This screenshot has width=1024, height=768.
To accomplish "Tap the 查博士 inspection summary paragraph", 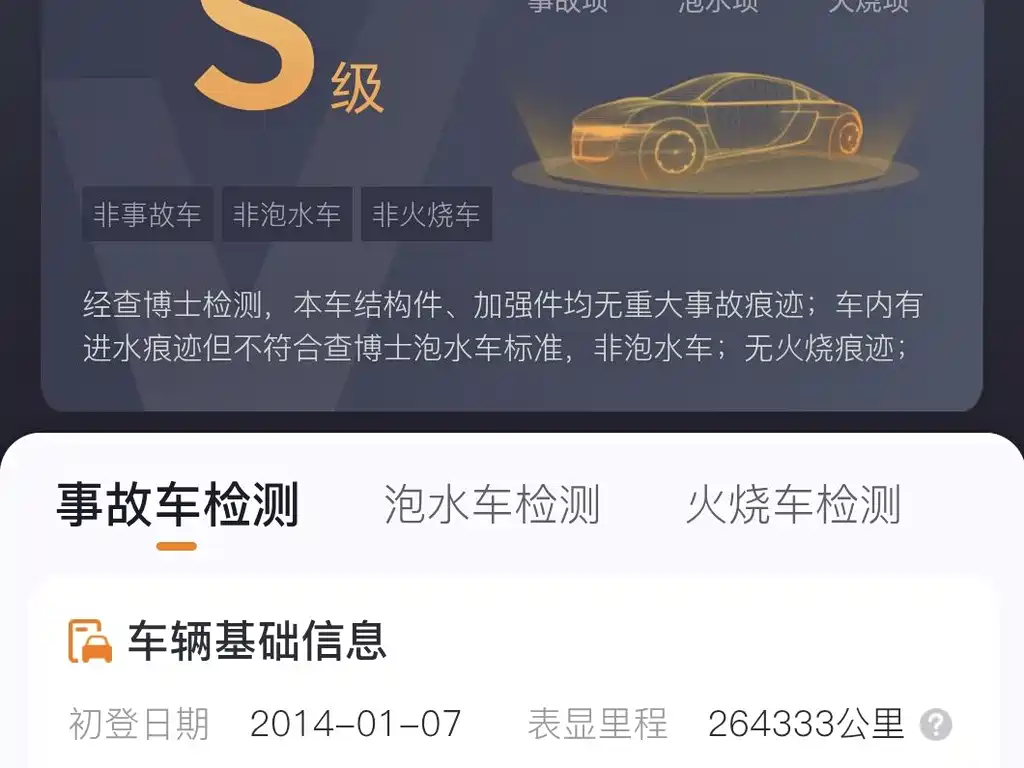I will (503, 326).
